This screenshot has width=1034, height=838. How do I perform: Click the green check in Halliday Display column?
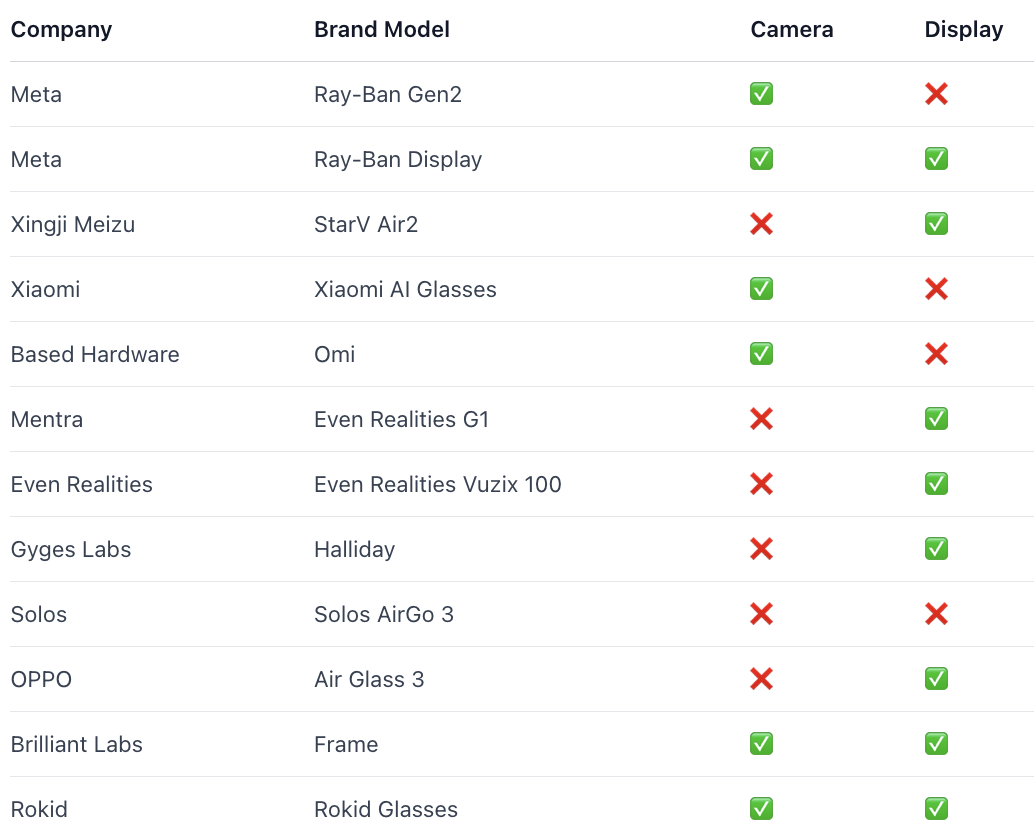(x=936, y=549)
